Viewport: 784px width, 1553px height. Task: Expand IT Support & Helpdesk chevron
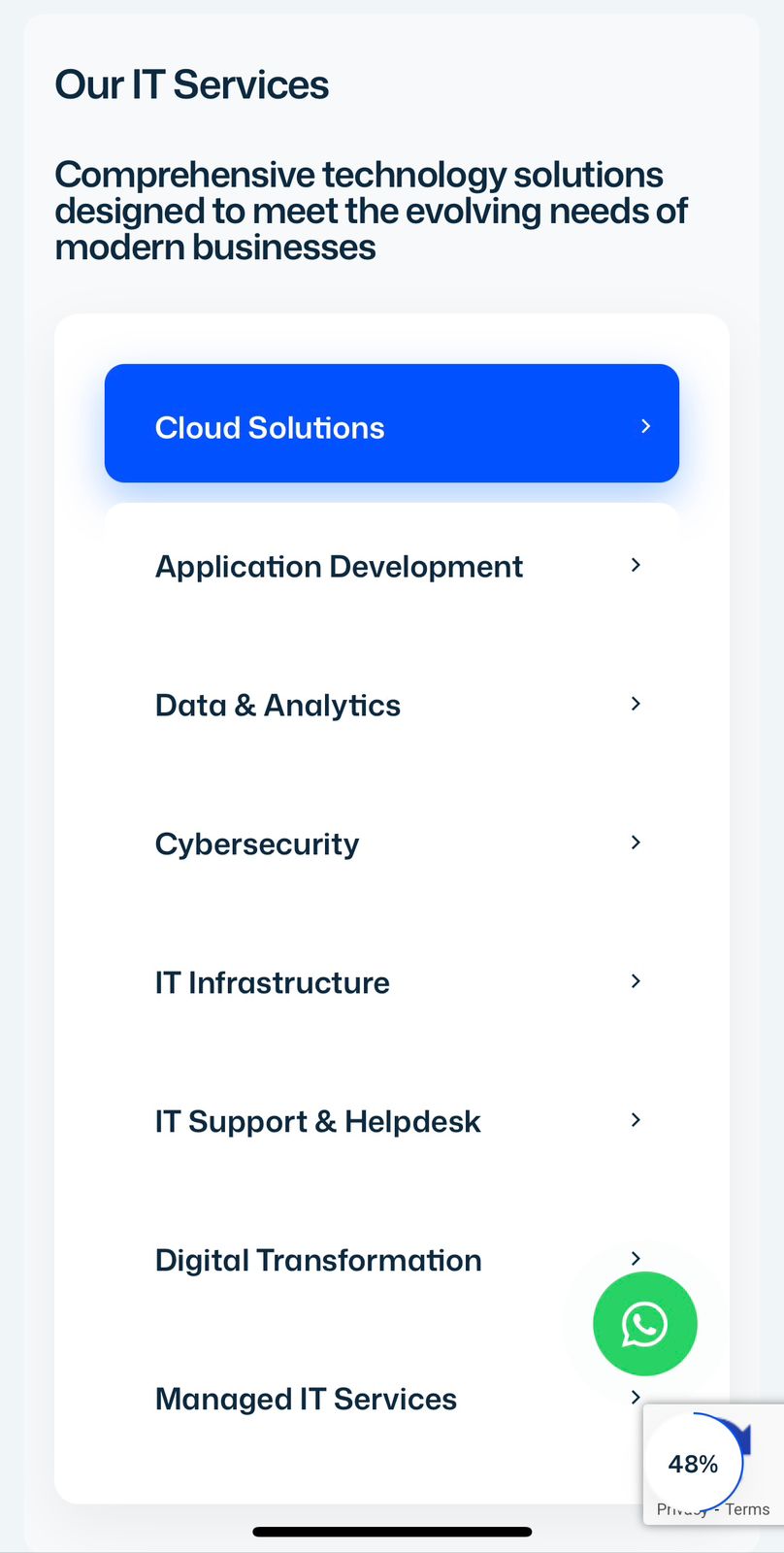[x=636, y=1120]
